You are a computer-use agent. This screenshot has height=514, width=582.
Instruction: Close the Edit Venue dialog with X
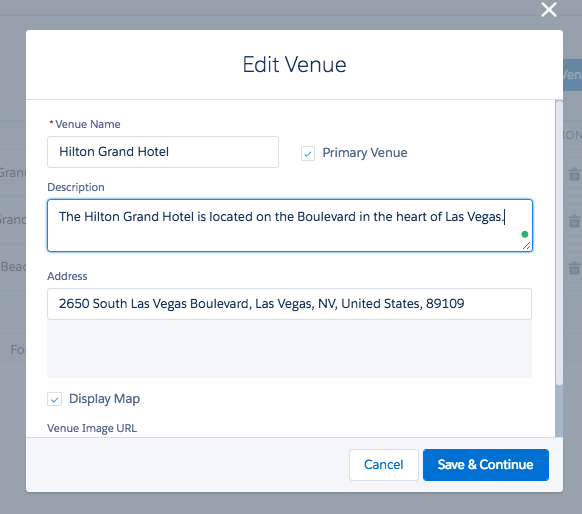[x=549, y=10]
